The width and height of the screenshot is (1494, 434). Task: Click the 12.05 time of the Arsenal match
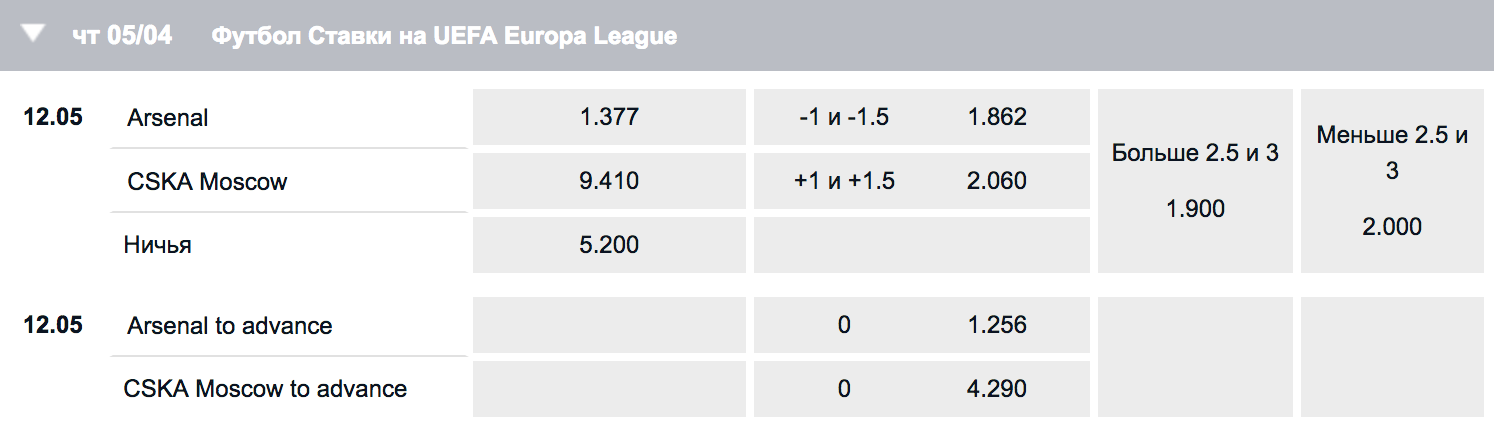pyautogui.click(x=53, y=117)
